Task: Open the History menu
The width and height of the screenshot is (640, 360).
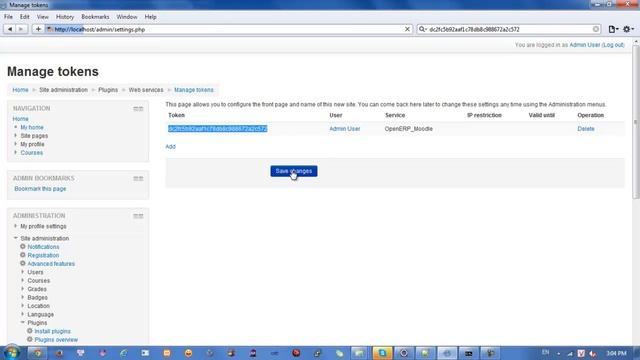Action: point(65,17)
